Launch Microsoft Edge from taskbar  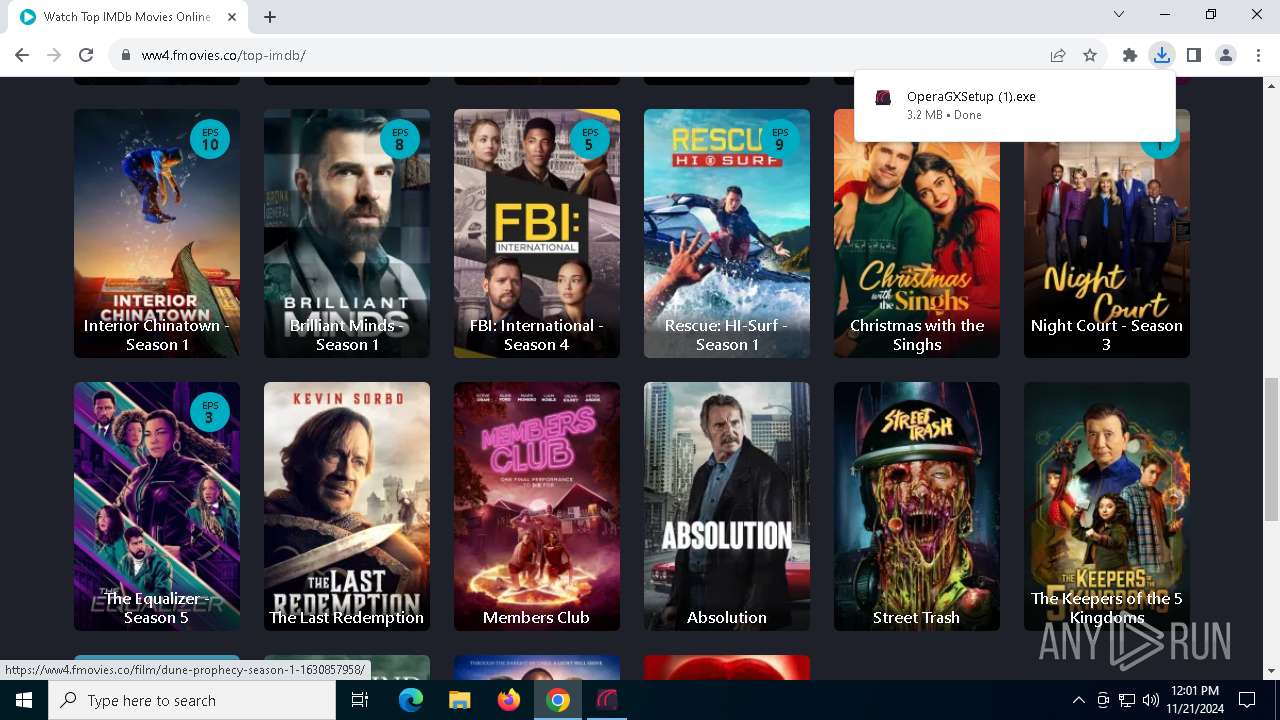click(411, 700)
